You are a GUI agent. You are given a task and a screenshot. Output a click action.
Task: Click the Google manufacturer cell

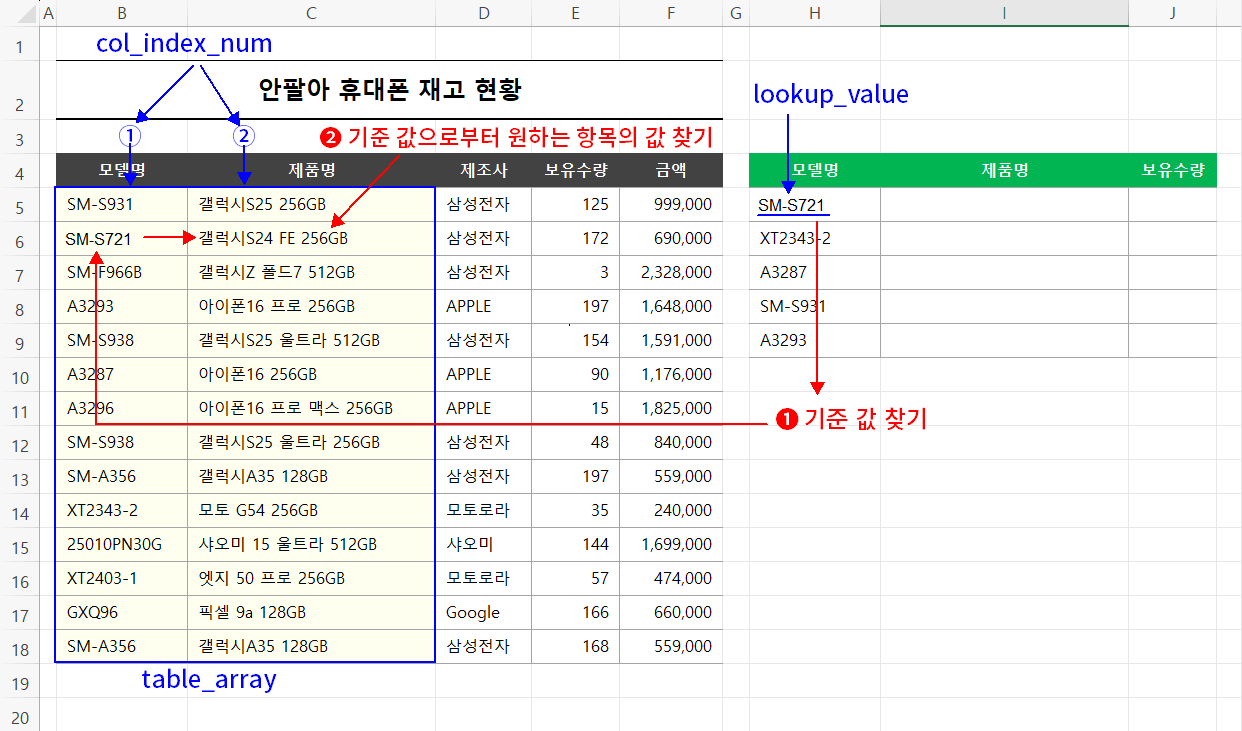(x=484, y=613)
